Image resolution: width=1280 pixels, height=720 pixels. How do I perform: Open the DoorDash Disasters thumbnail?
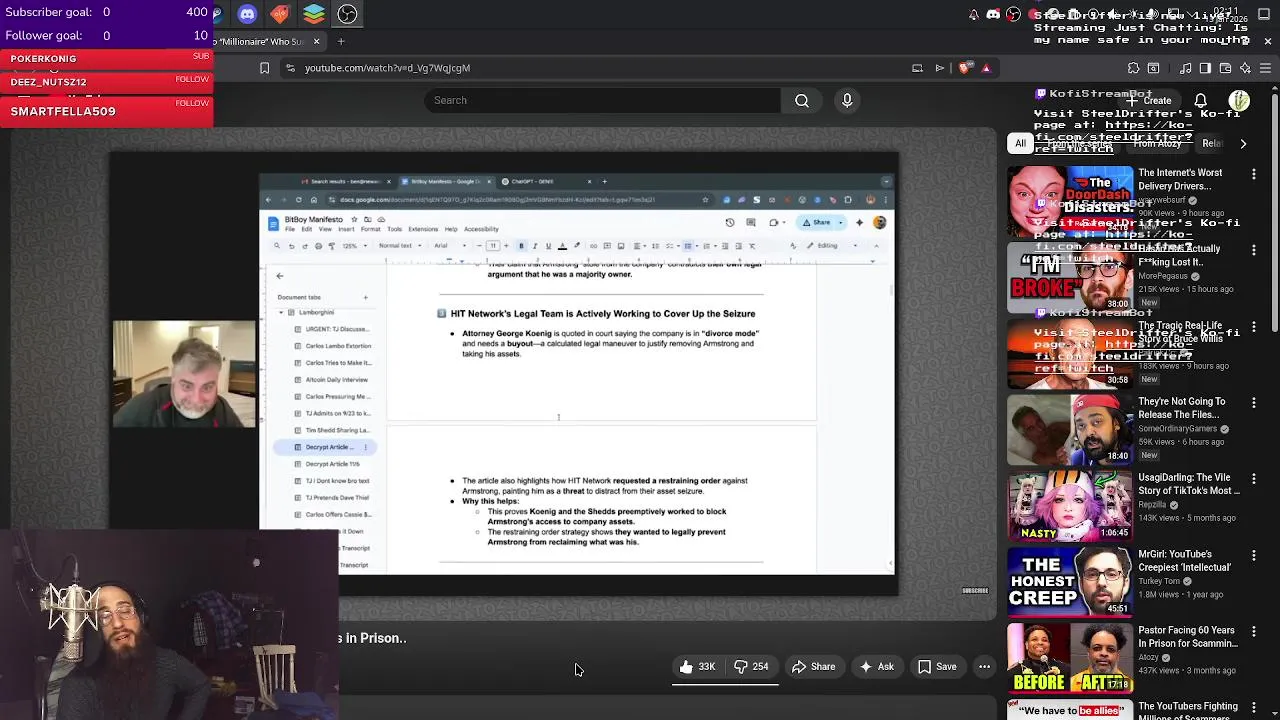(1070, 201)
